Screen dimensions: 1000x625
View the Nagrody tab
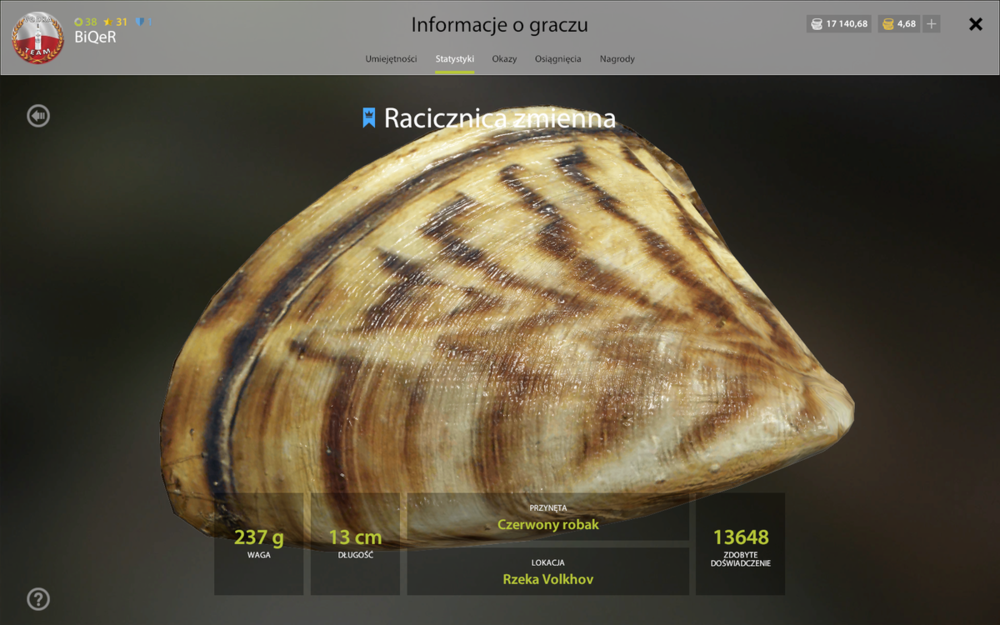click(x=617, y=59)
